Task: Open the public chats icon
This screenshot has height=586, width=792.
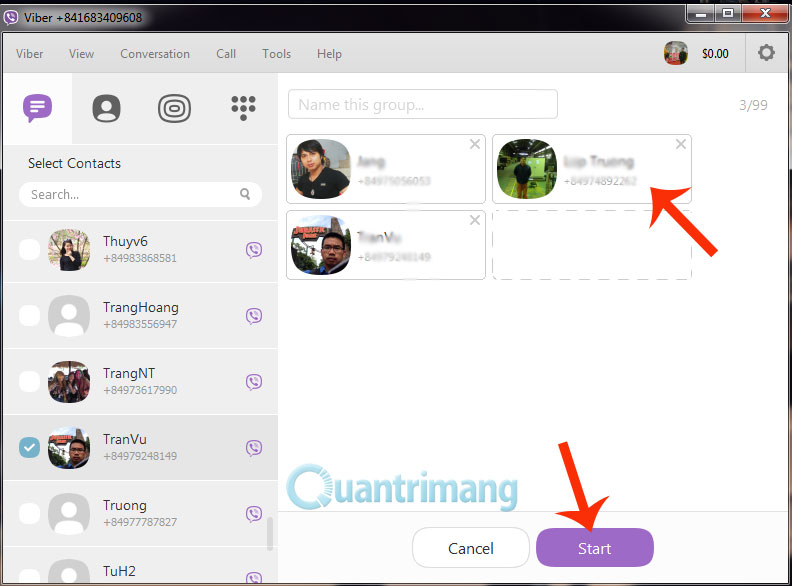Action: pyautogui.click(x=174, y=108)
